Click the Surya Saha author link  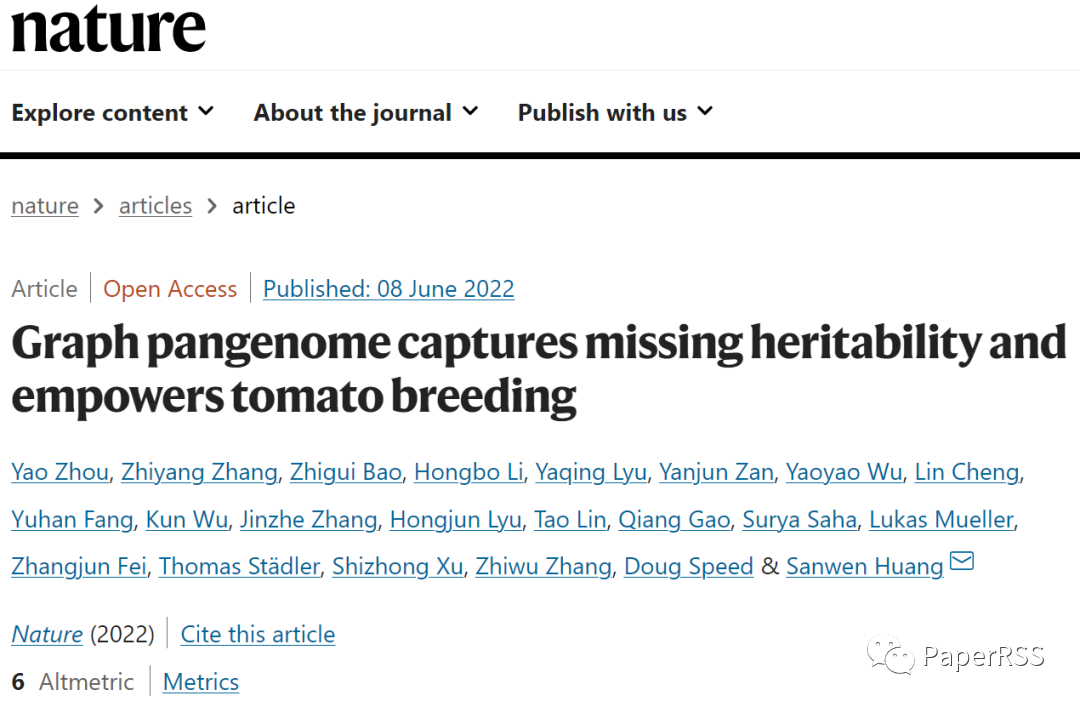(x=800, y=520)
